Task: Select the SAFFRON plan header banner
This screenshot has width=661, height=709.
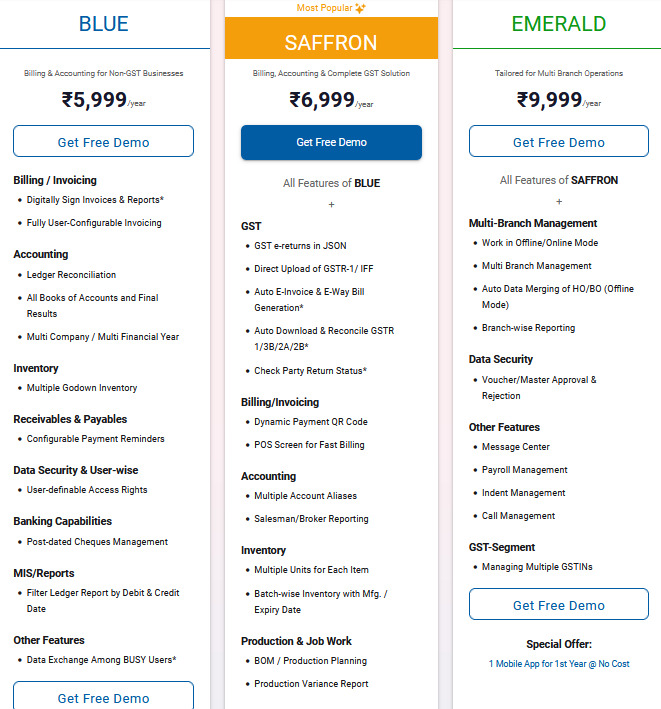Action: (331, 38)
